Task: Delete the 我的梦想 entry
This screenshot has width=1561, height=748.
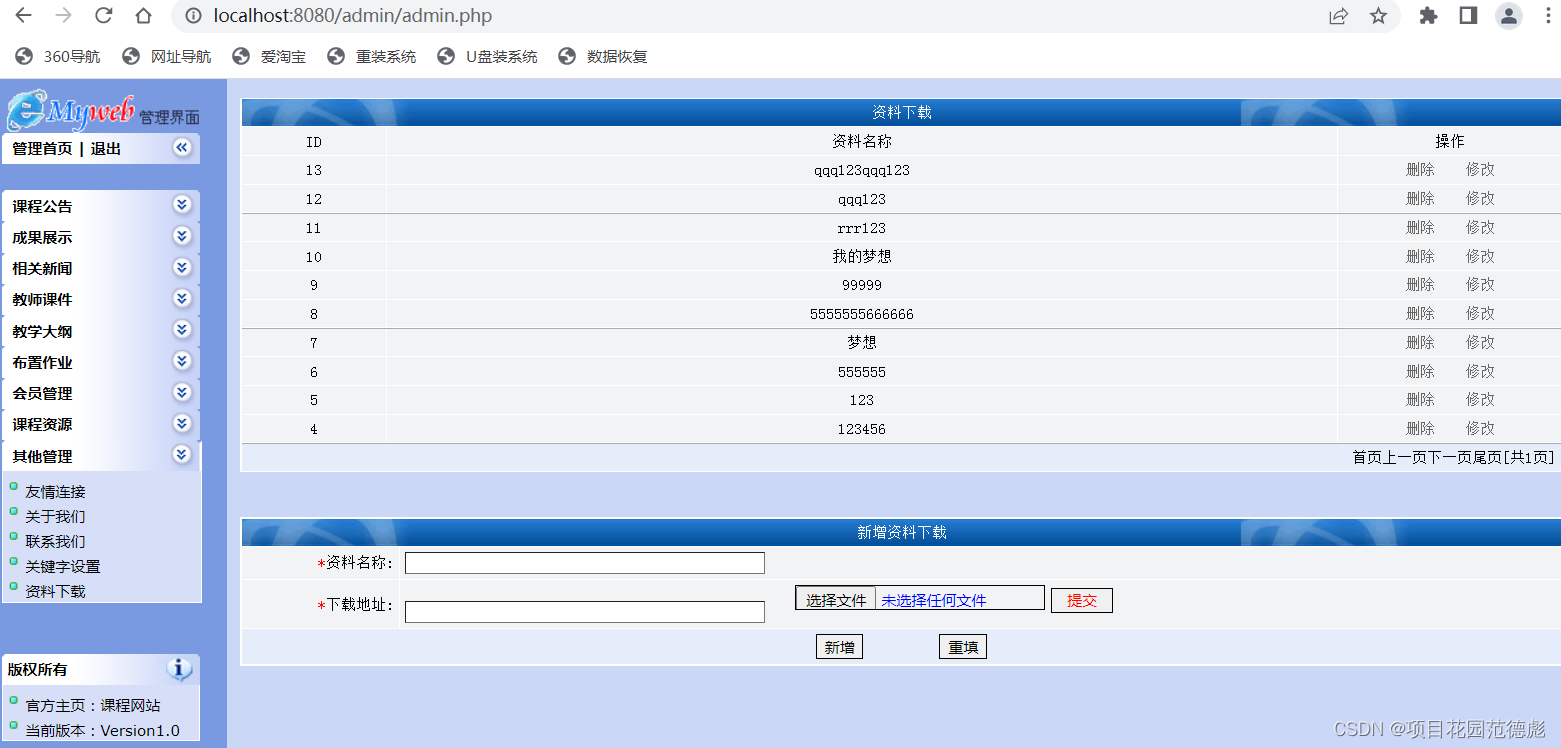Action: (x=1420, y=257)
